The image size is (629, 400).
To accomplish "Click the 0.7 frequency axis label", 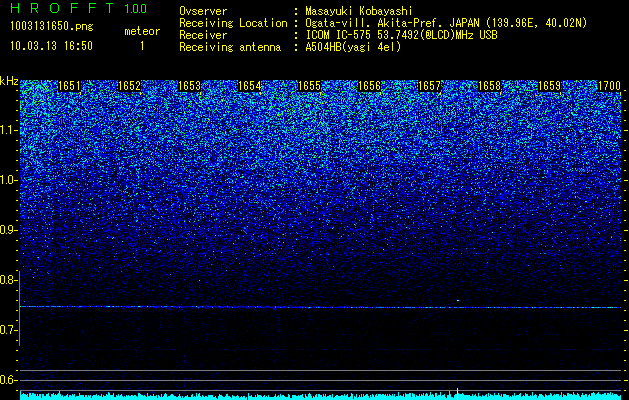I will (x=9, y=330).
